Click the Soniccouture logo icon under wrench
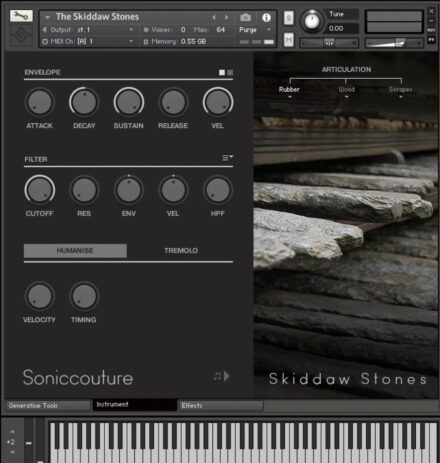Screen dimensions: 440x463 click(21, 35)
